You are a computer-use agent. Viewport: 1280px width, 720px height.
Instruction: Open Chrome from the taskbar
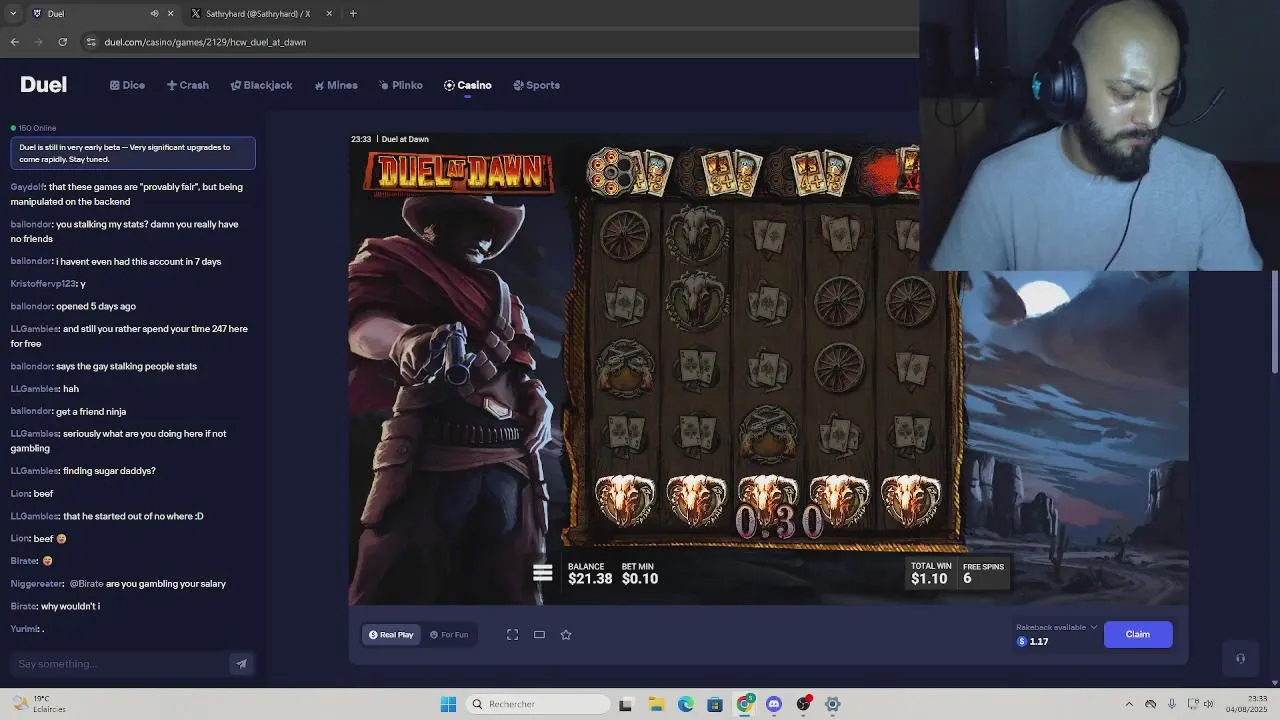745,704
